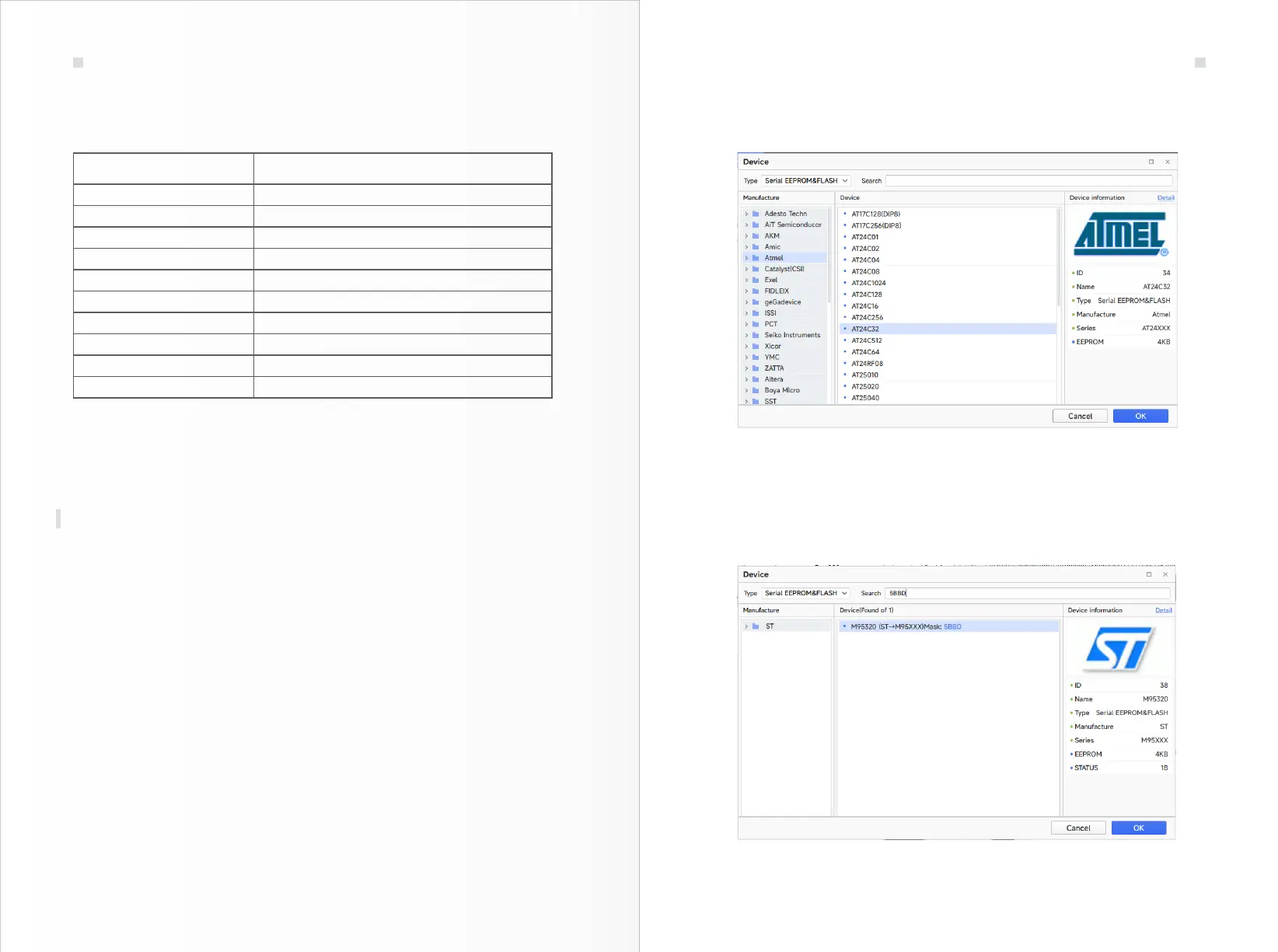The image size is (1278, 952).
Task: Maximize the Atmel Device dialog window
Action: (x=1151, y=162)
